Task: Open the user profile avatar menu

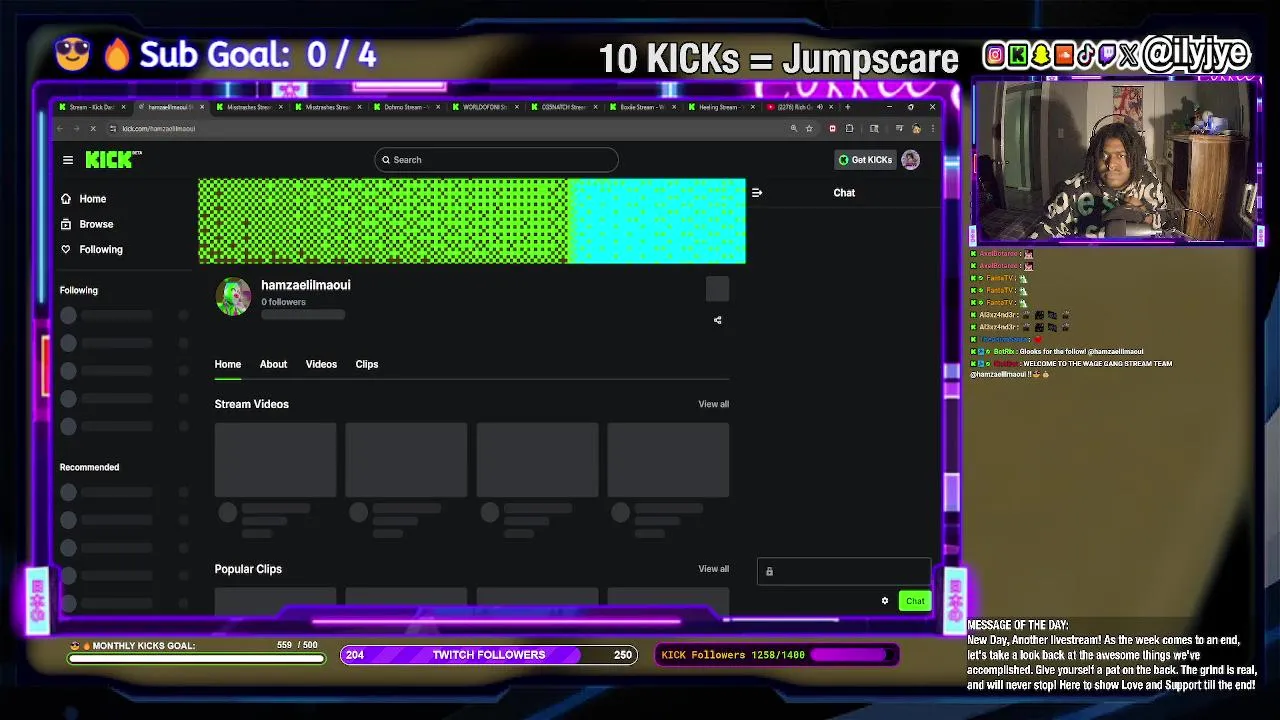Action: click(910, 160)
